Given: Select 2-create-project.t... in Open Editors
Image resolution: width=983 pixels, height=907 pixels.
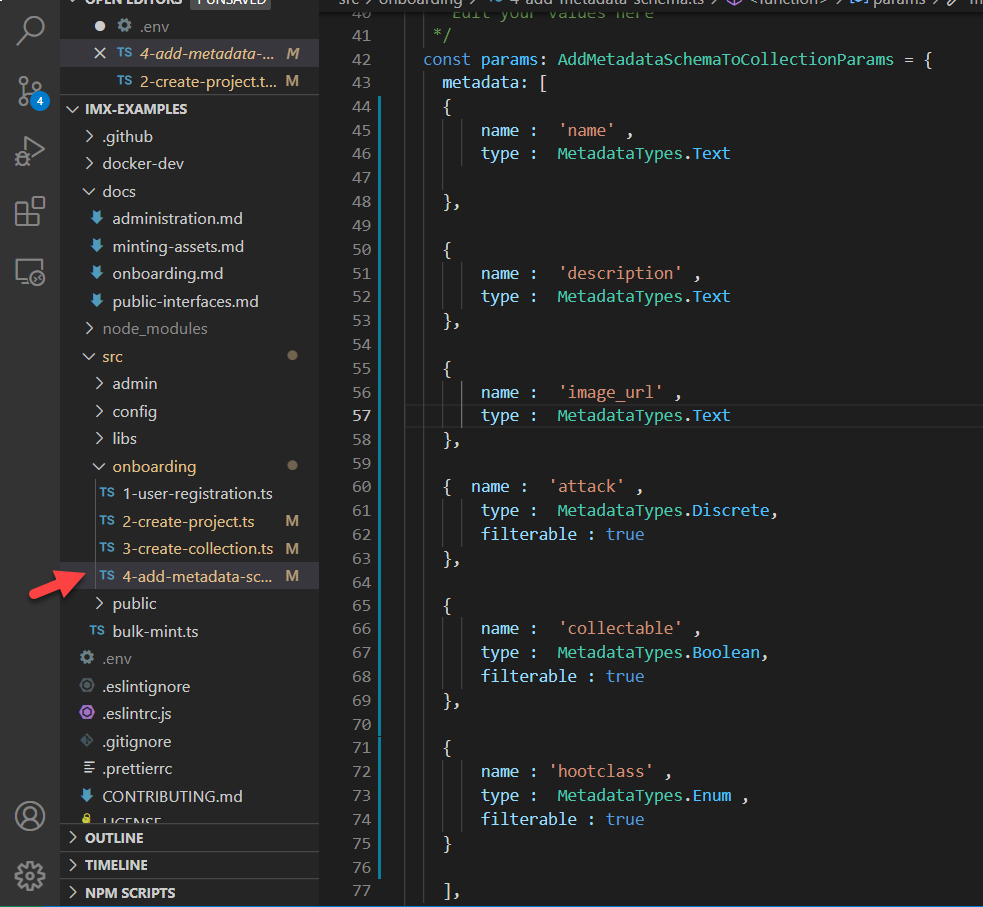Looking at the screenshot, I should 189,81.
